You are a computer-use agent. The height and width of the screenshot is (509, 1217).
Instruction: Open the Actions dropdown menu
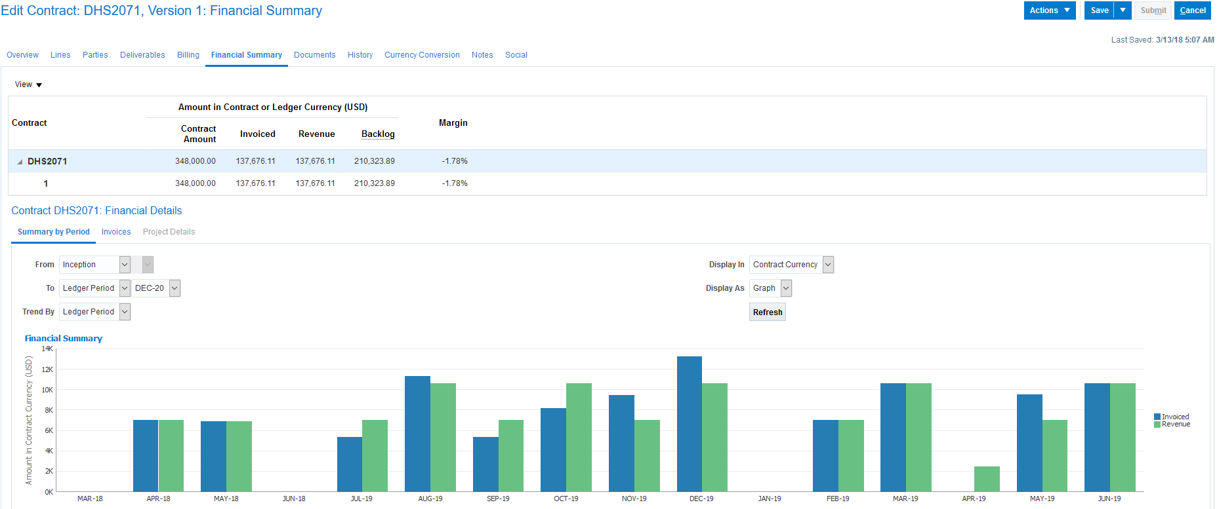click(1049, 10)
